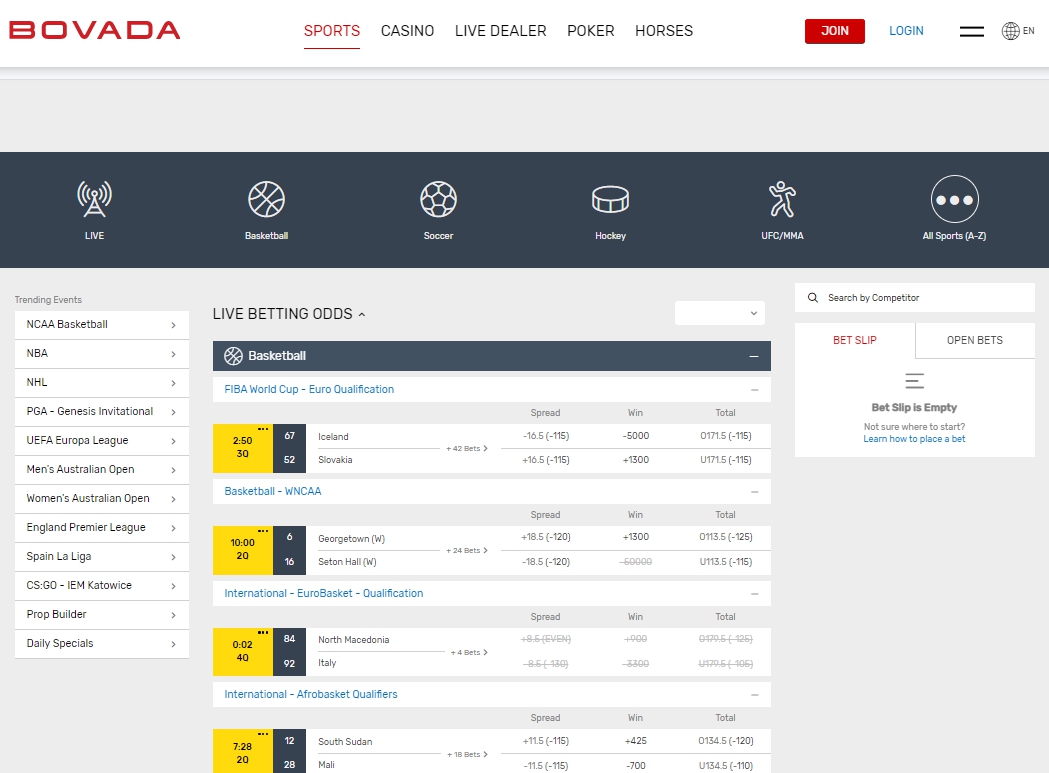Viewport: 1049px width, 773px height.
Task: Collapse FIBA World Cup Euro Qualification group
Action: pos(754,390)
